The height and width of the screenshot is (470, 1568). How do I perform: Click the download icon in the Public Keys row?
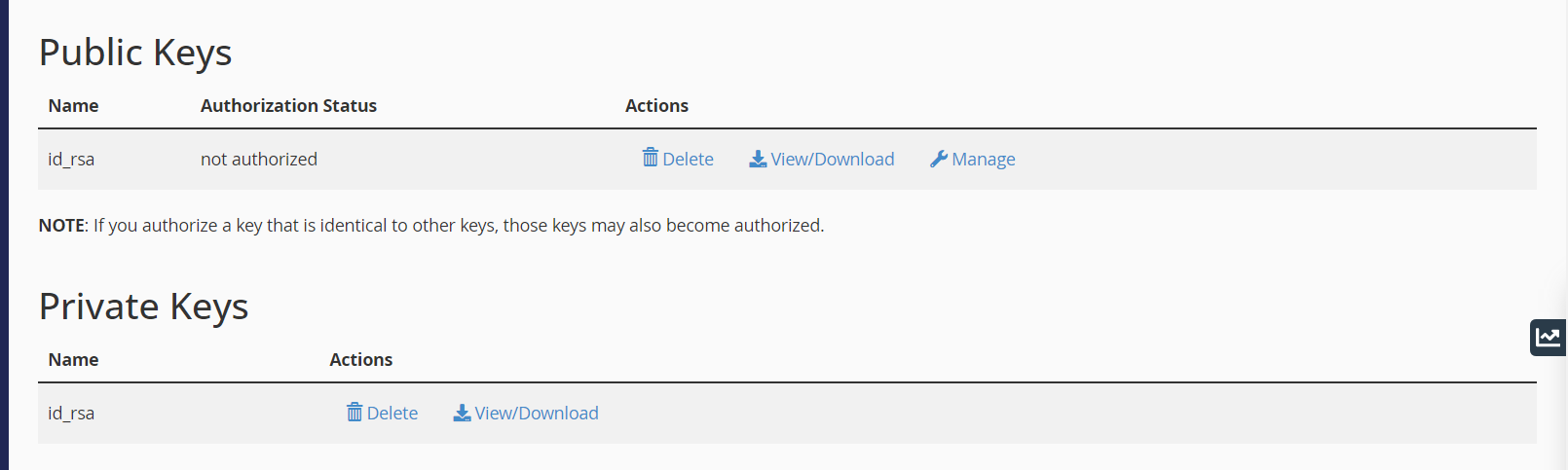coord(758,159)
